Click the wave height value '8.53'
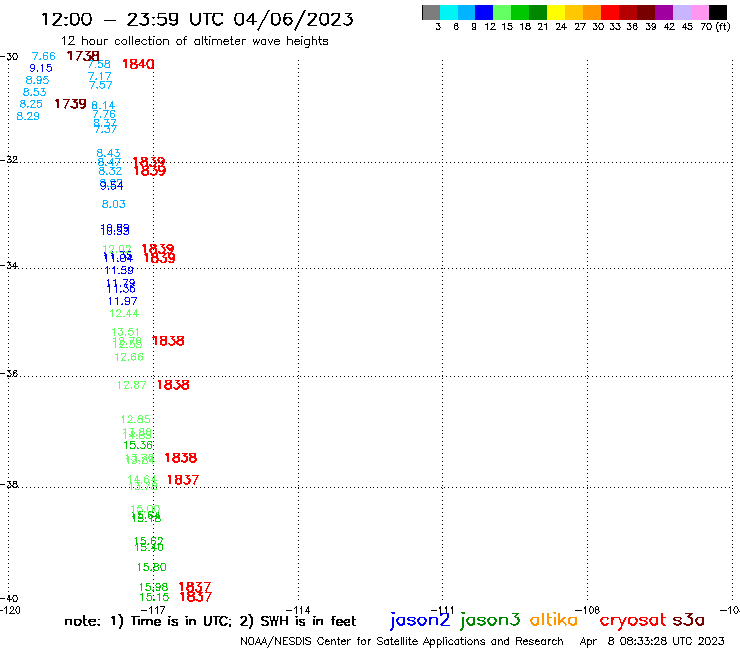The width and height of the screenshot is (740, 650). 34,92
